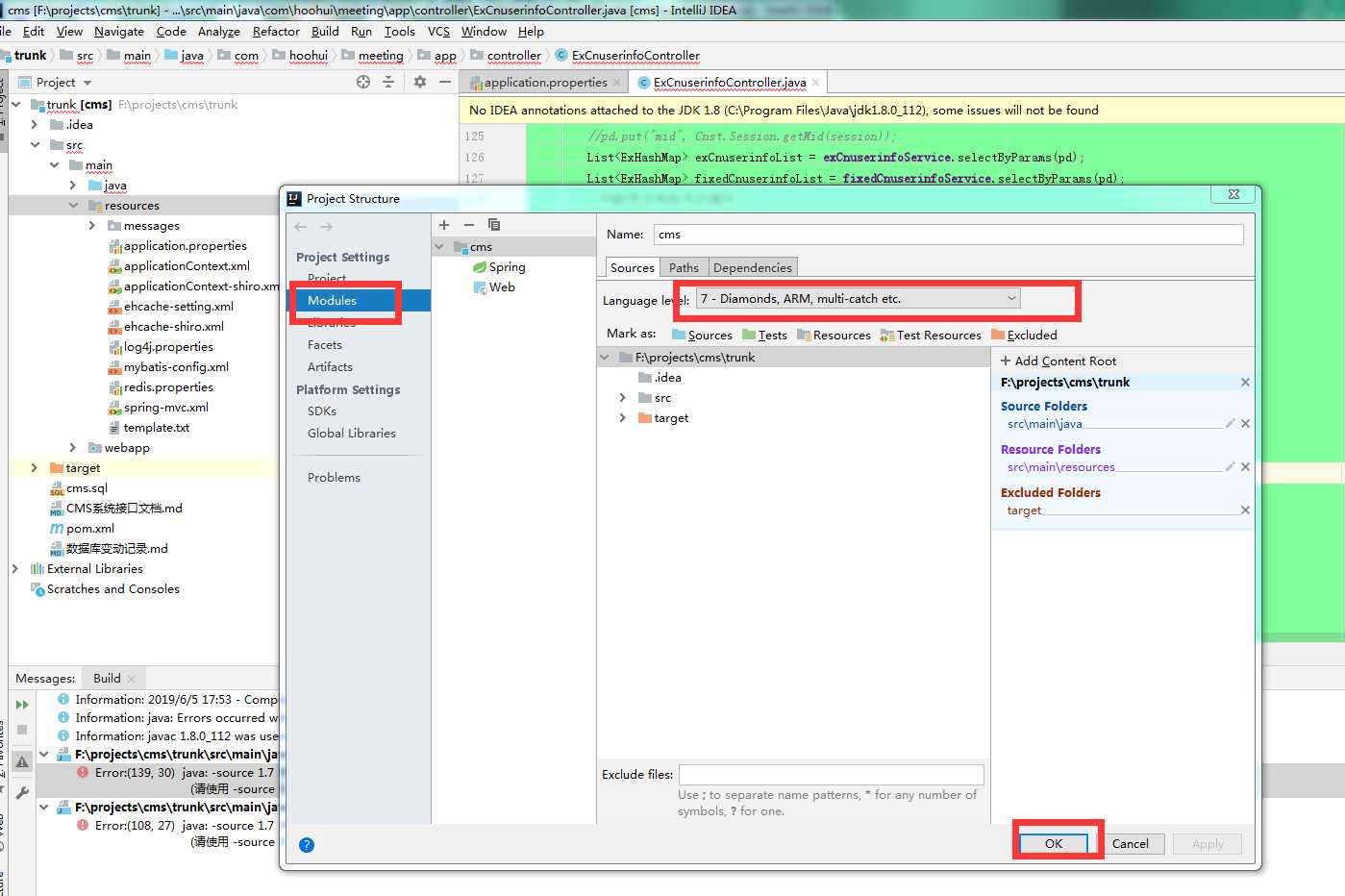The width and height of the screenshot is (1345, 896).
Task: Click the warning filter icon in Messages
Action: click(22, 761)
